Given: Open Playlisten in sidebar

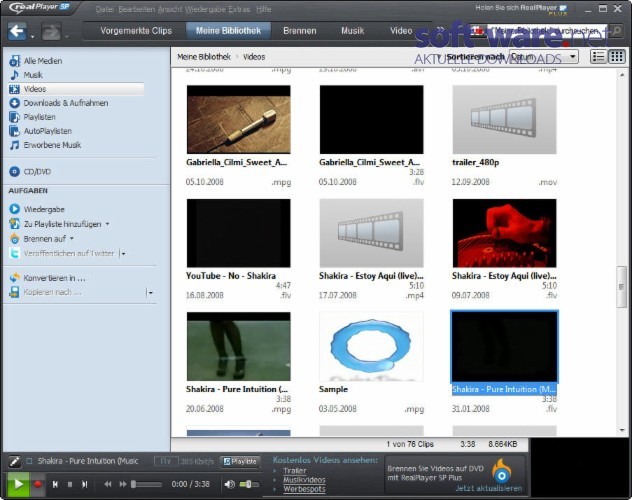Looking at the screenshot, I should [39, 117].
